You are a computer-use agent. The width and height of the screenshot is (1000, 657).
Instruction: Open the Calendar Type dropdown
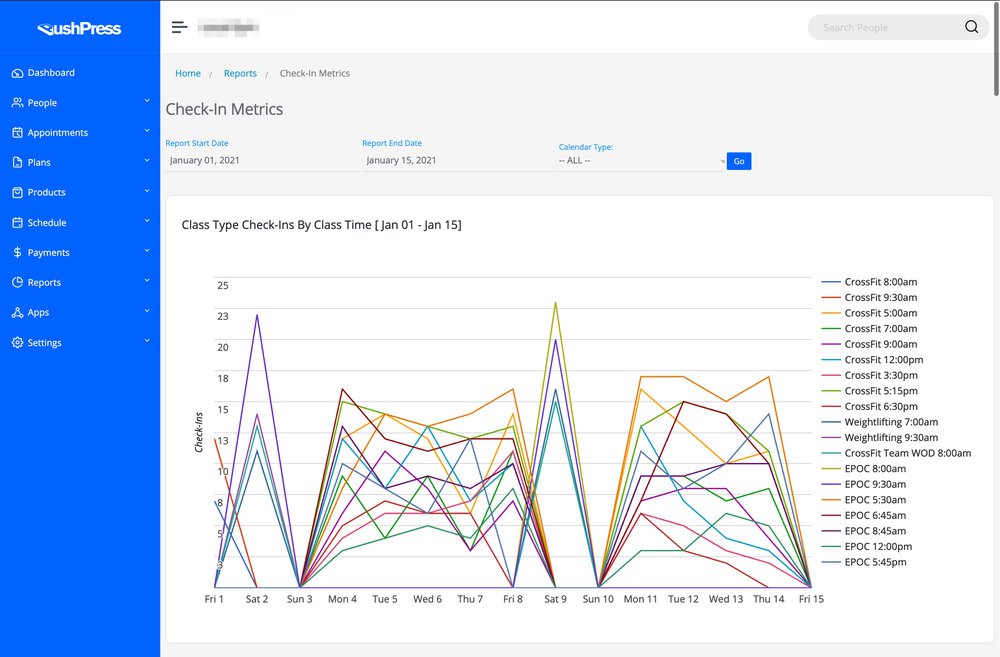pos(640,160)
